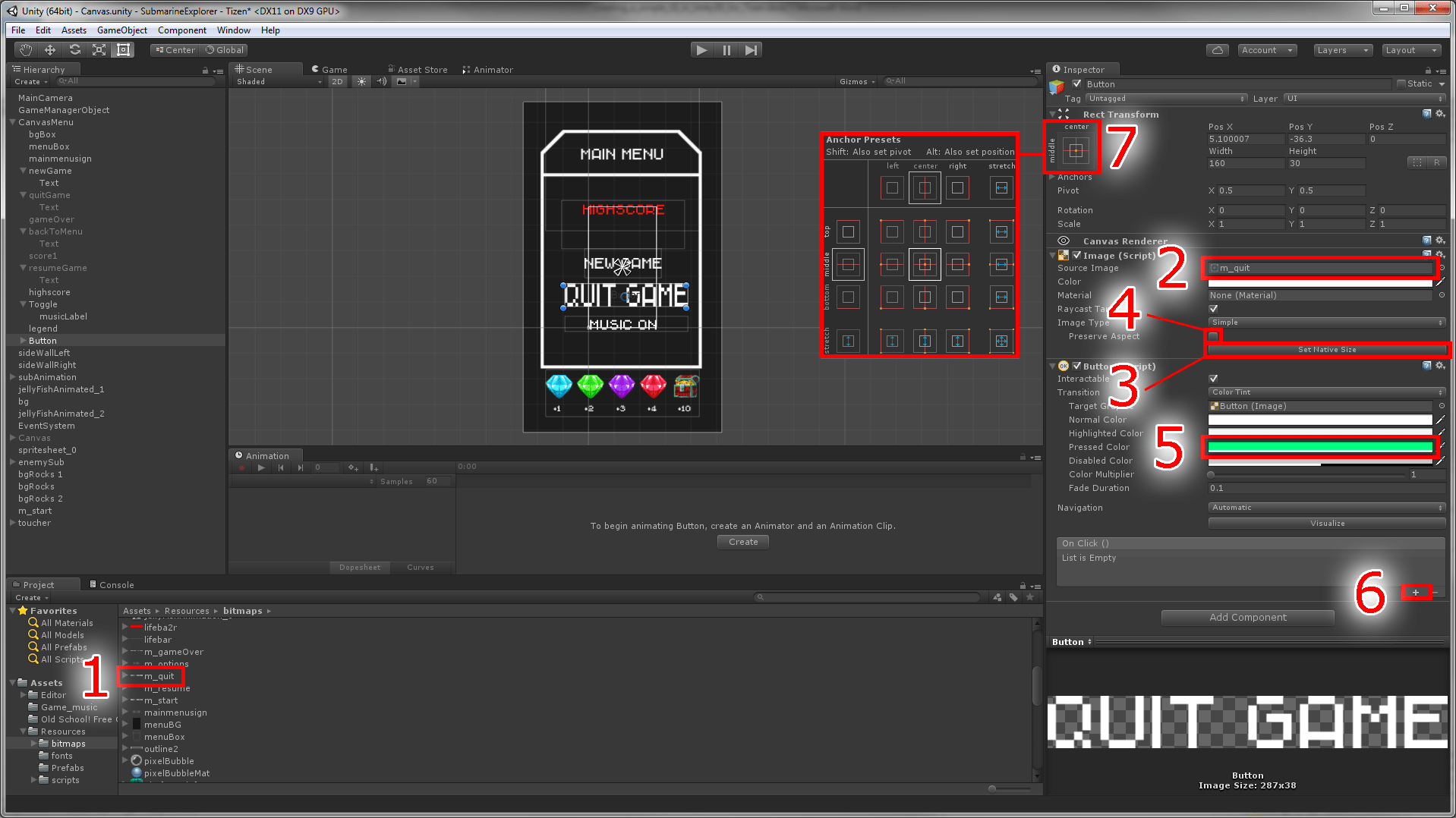Open the Transition dropdown set to Color Tint

1325,392
